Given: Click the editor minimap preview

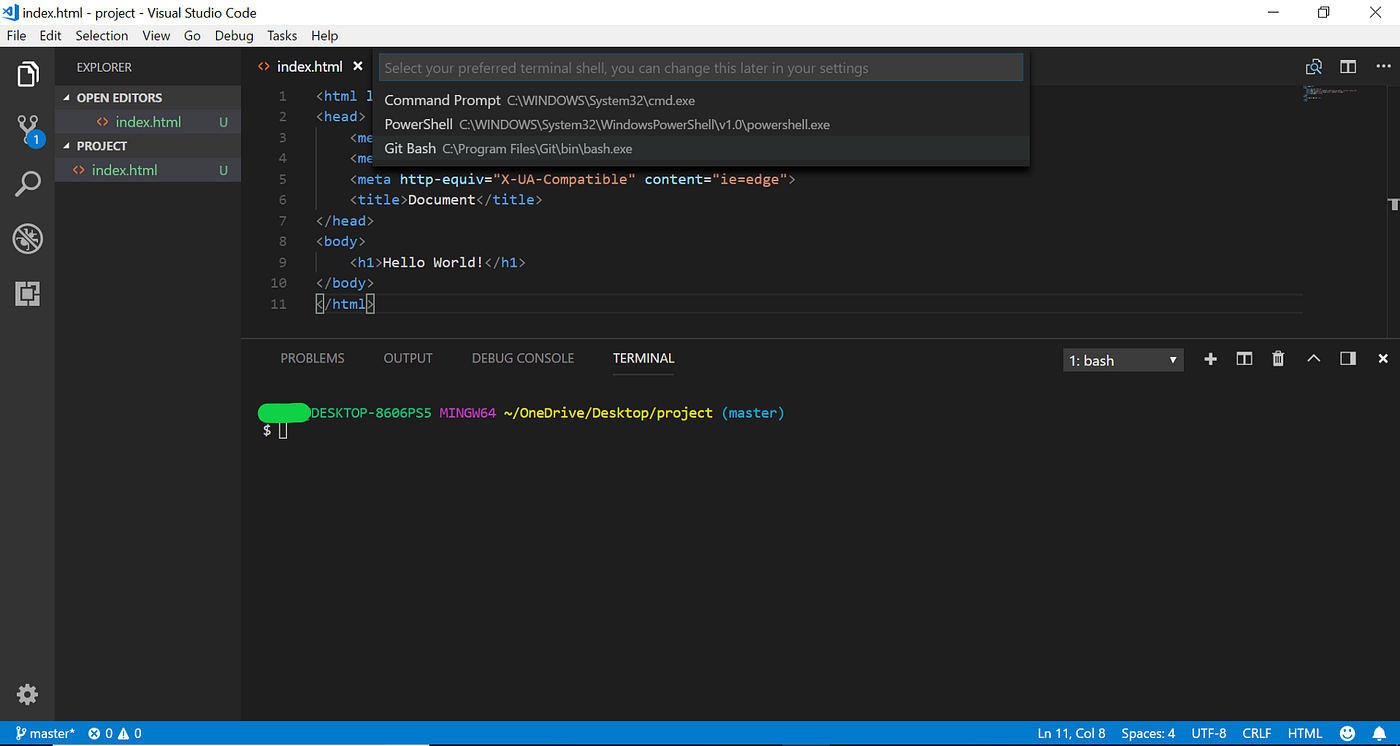Looking at the screenshot, I should [1330, 92].
